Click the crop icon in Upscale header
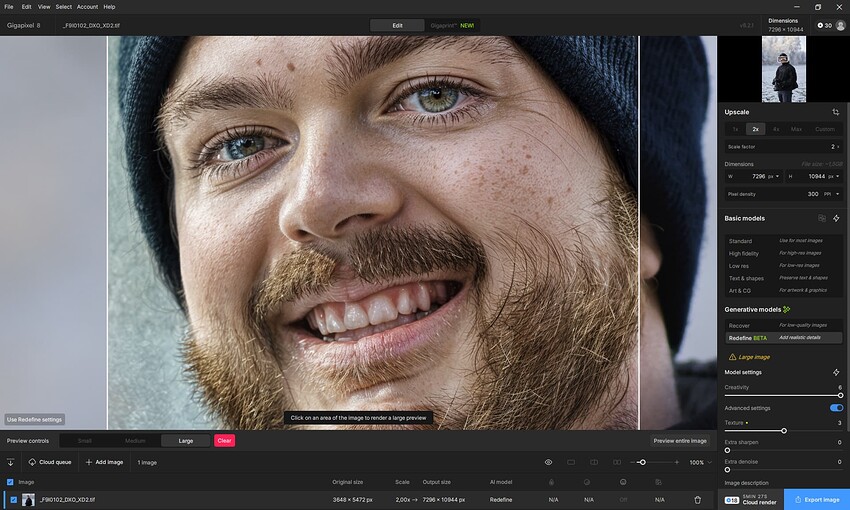This screenshot has height=510, width=850. pyautogui.click(x=836, y=112)
